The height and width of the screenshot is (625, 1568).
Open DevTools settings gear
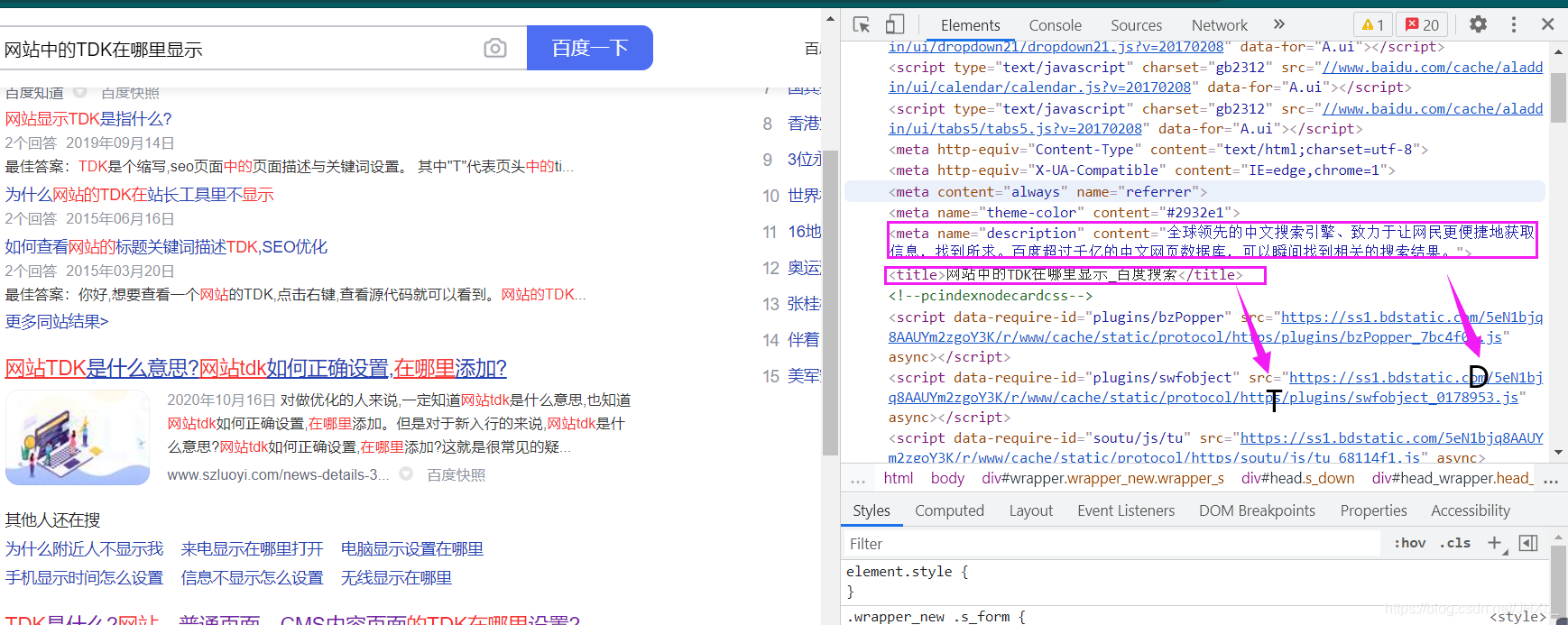pyautogui.click(x=1478, y=24)
